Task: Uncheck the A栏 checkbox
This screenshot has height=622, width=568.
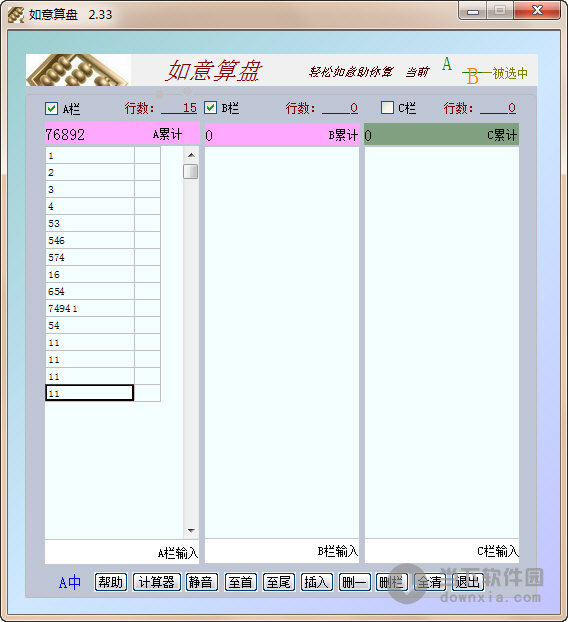Action: 52,108
